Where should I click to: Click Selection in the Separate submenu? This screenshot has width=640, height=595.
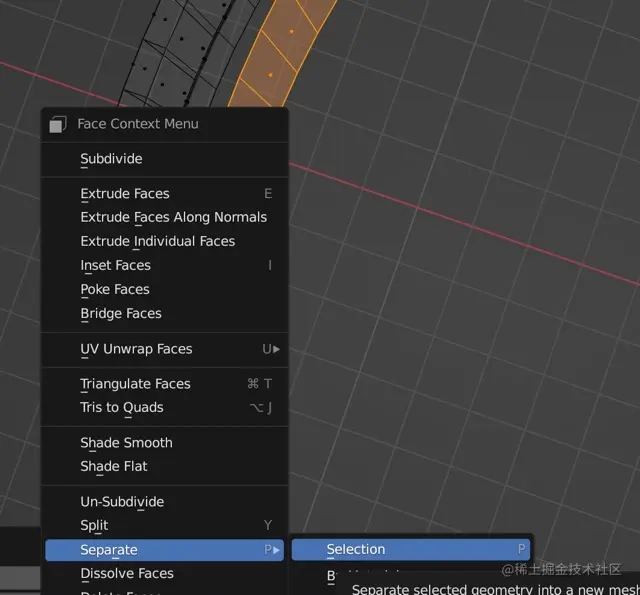(411, 549)
